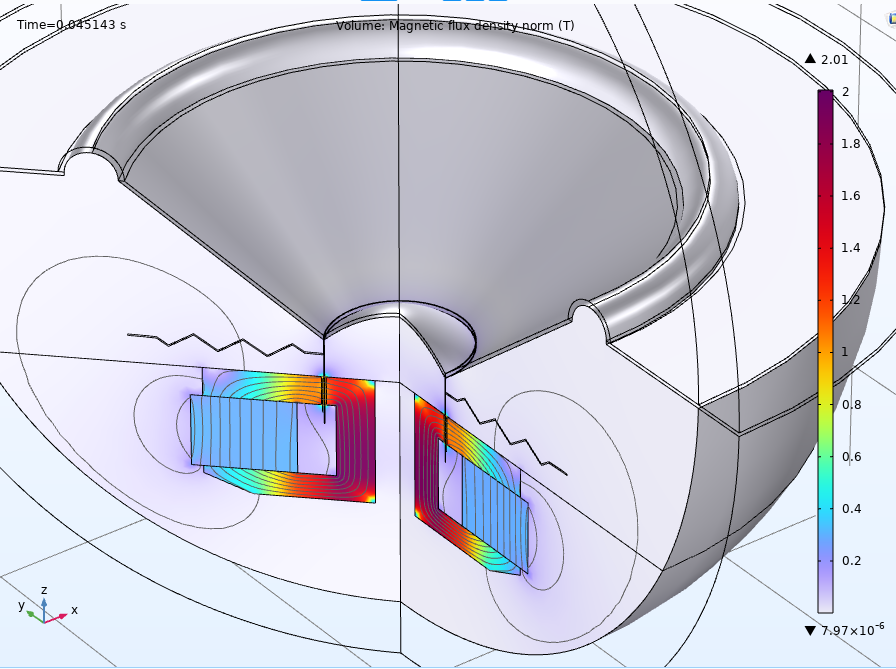Click the legend tick label "1.6"
This screenshot has width=896, height=669.
(x=850, y=196)
